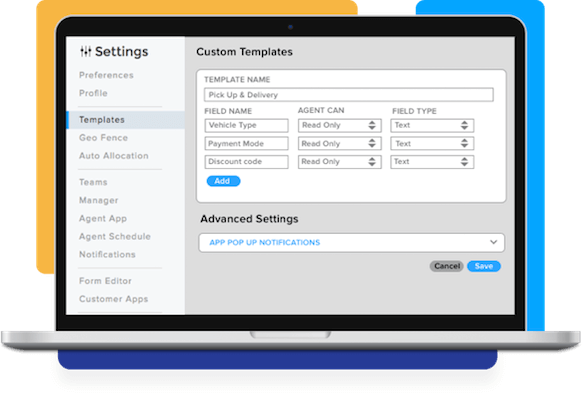Viewport: 582px width, 395px height.
Task: Go to Profile settings
Action: pos(93,93)
